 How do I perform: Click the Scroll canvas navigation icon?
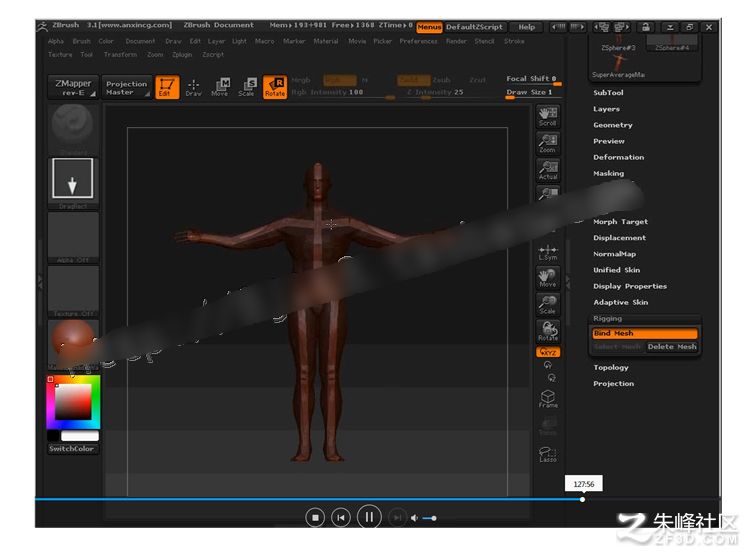548,116
